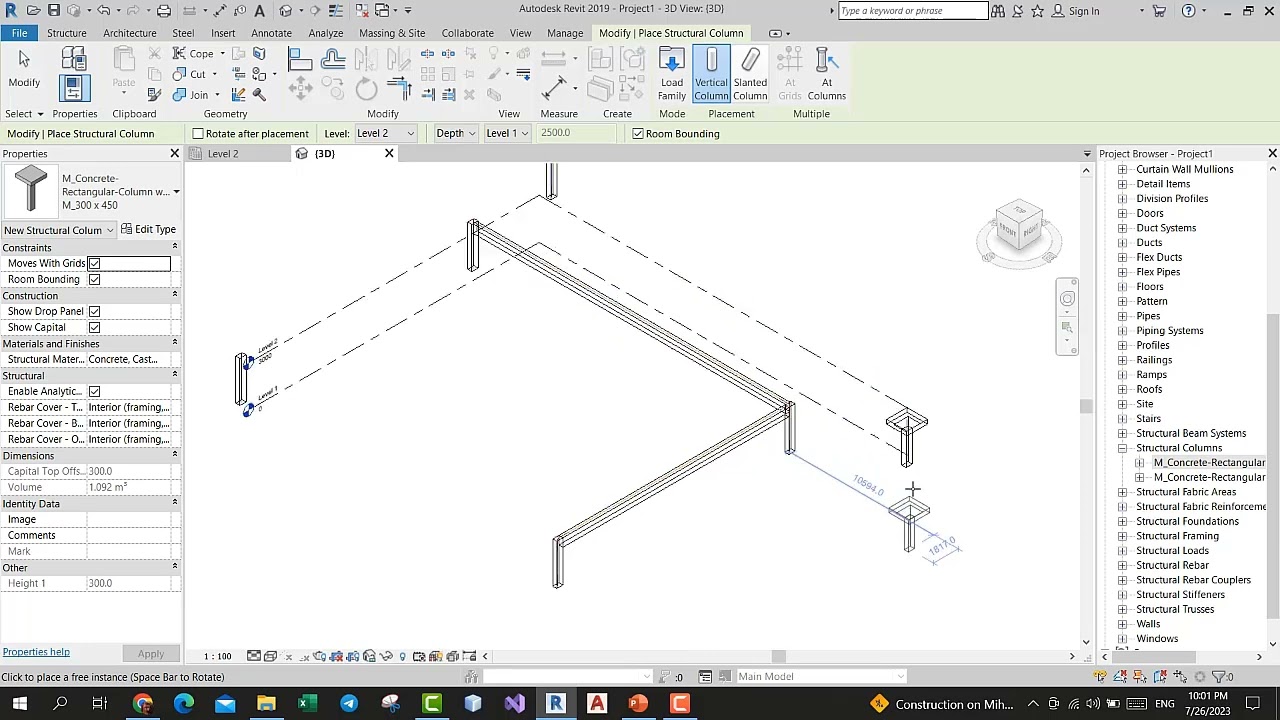Screen dimensions: 1280x720
Task: Open New Structural Columns filter dropdown
Action: coord(59,230)
